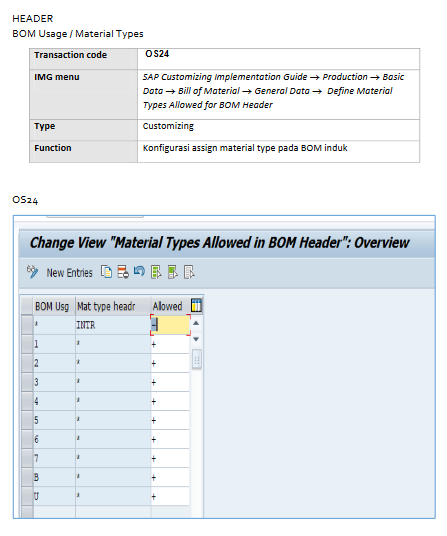Select row selector for BOM usage U
This screenshot has height=536, width=447.
point(27,496)
